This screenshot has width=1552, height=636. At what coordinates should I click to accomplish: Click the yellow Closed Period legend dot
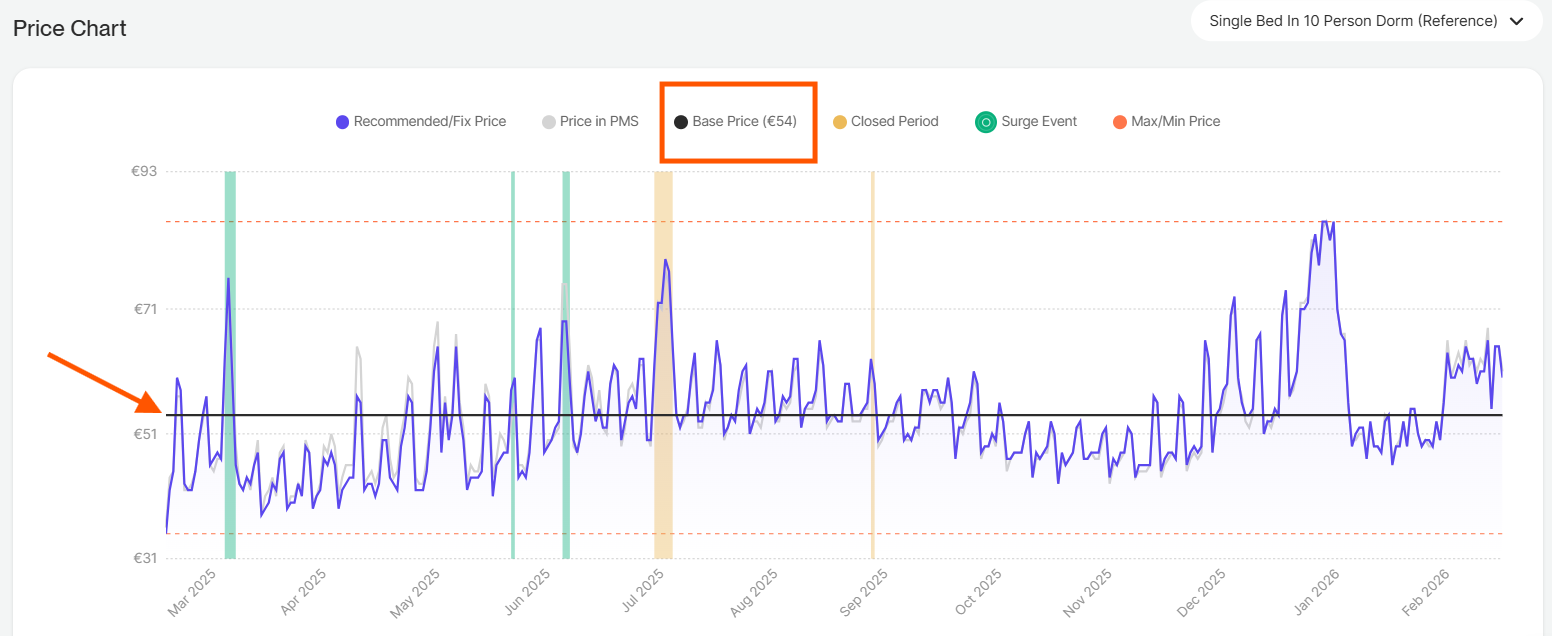click(x=840, y=122)
